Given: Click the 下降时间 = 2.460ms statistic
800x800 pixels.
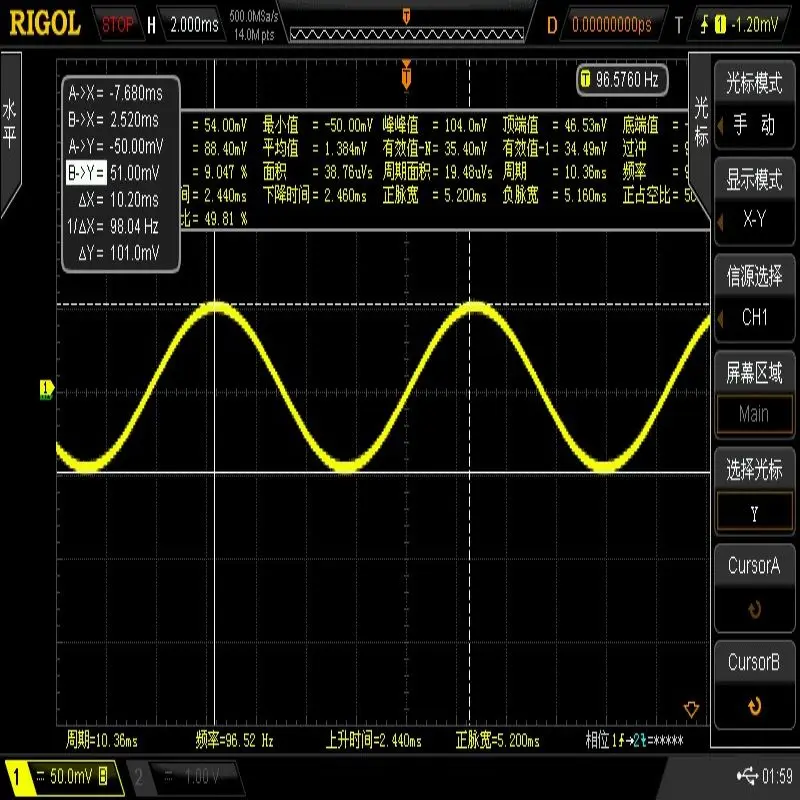Looking at the screenshot, I should [315, 195].
